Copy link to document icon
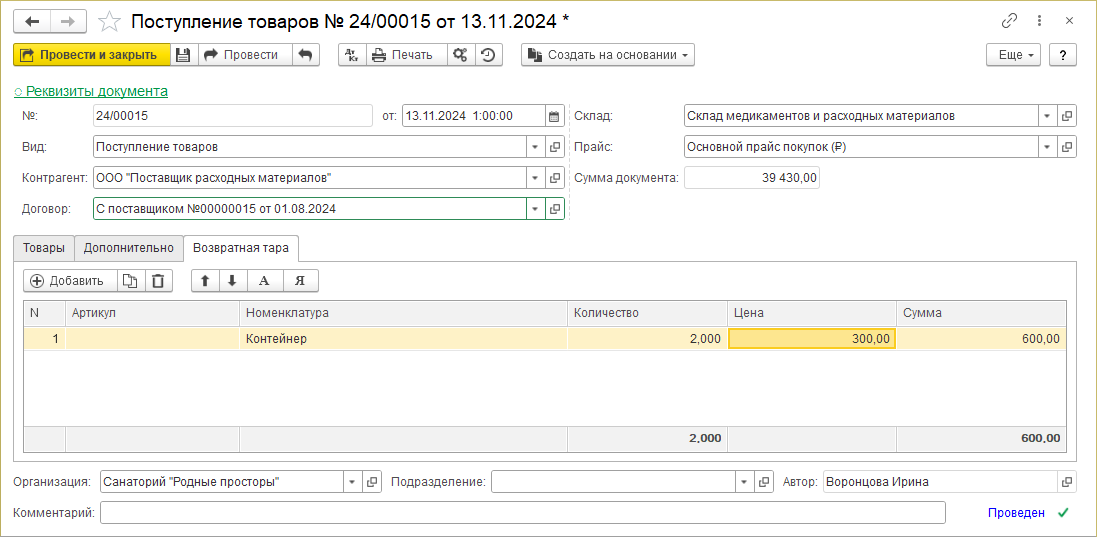The width and height of the screenshot is (1097, 537). click(x=1009, y=21)
